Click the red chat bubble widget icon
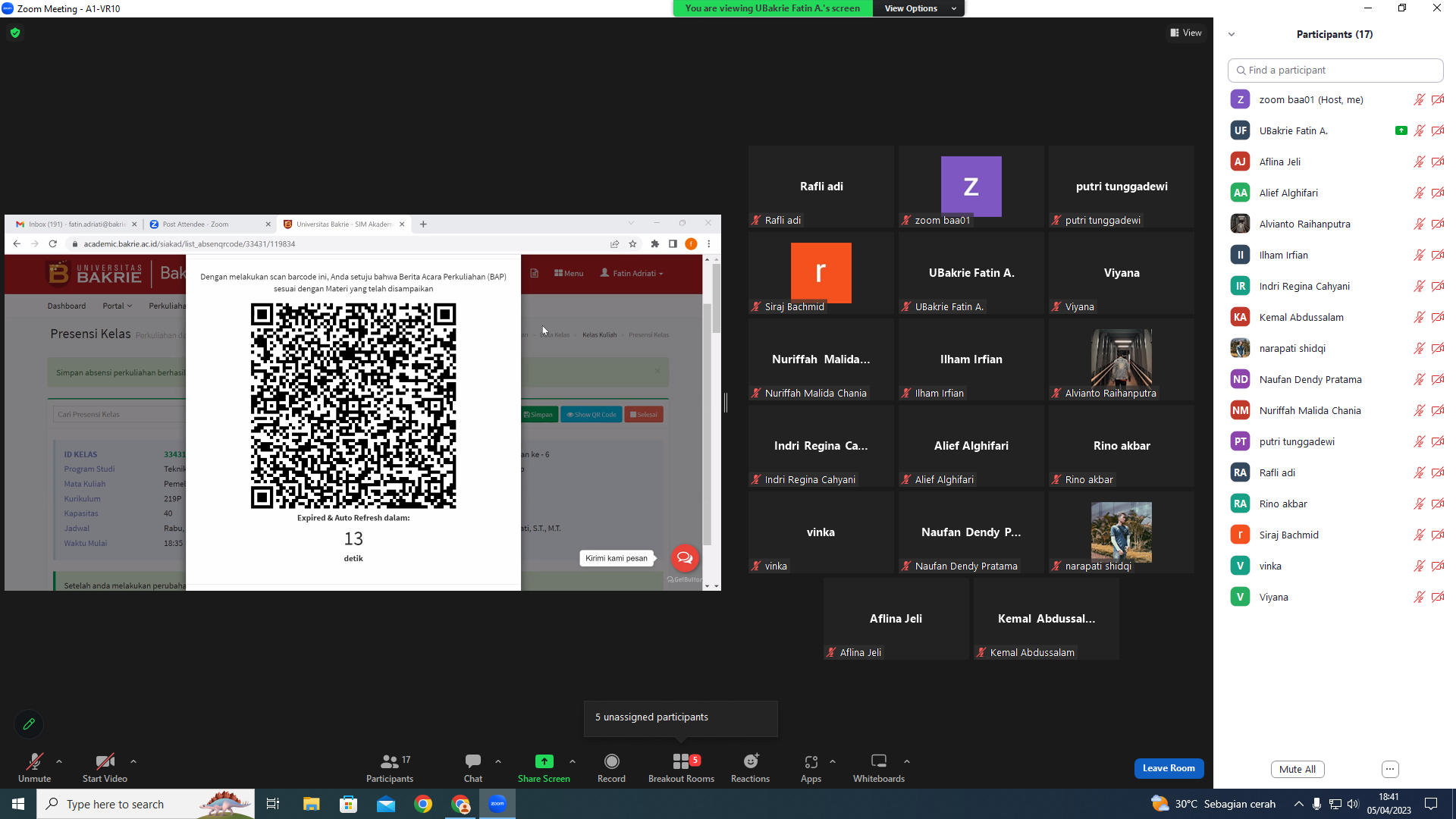1456x819 pixels. pos(685,558)
